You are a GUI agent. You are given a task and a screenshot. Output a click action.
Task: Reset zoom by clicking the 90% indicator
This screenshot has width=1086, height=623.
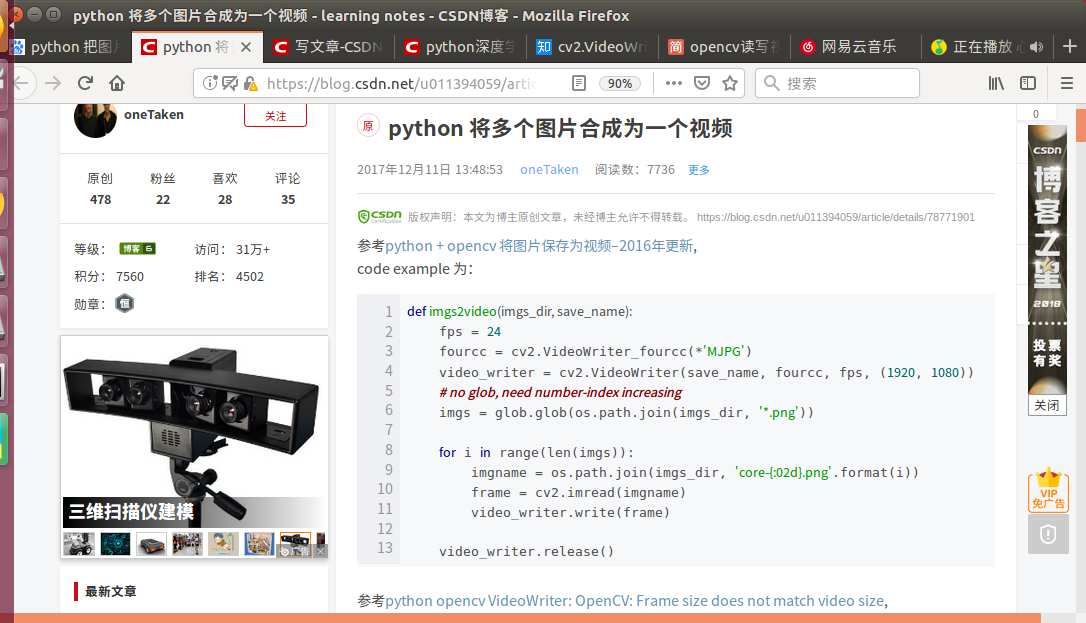pos(620,84)
